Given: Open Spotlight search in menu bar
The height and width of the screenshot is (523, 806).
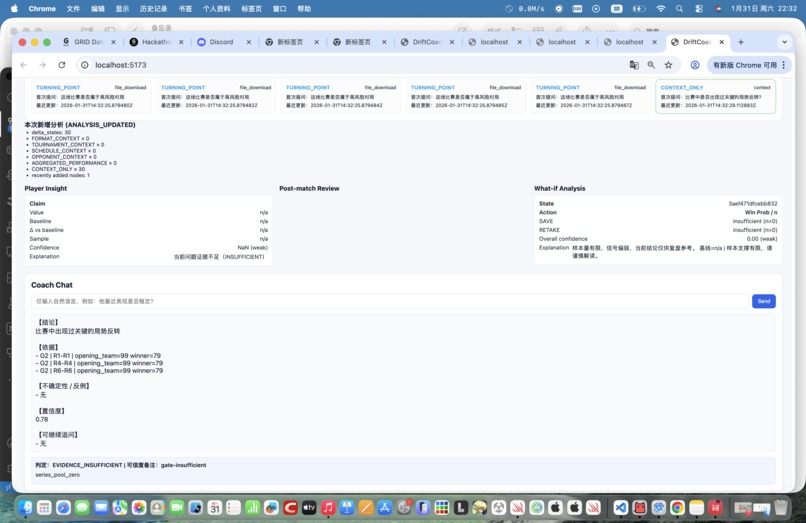Looking at the screenshot, I should 680,9.
